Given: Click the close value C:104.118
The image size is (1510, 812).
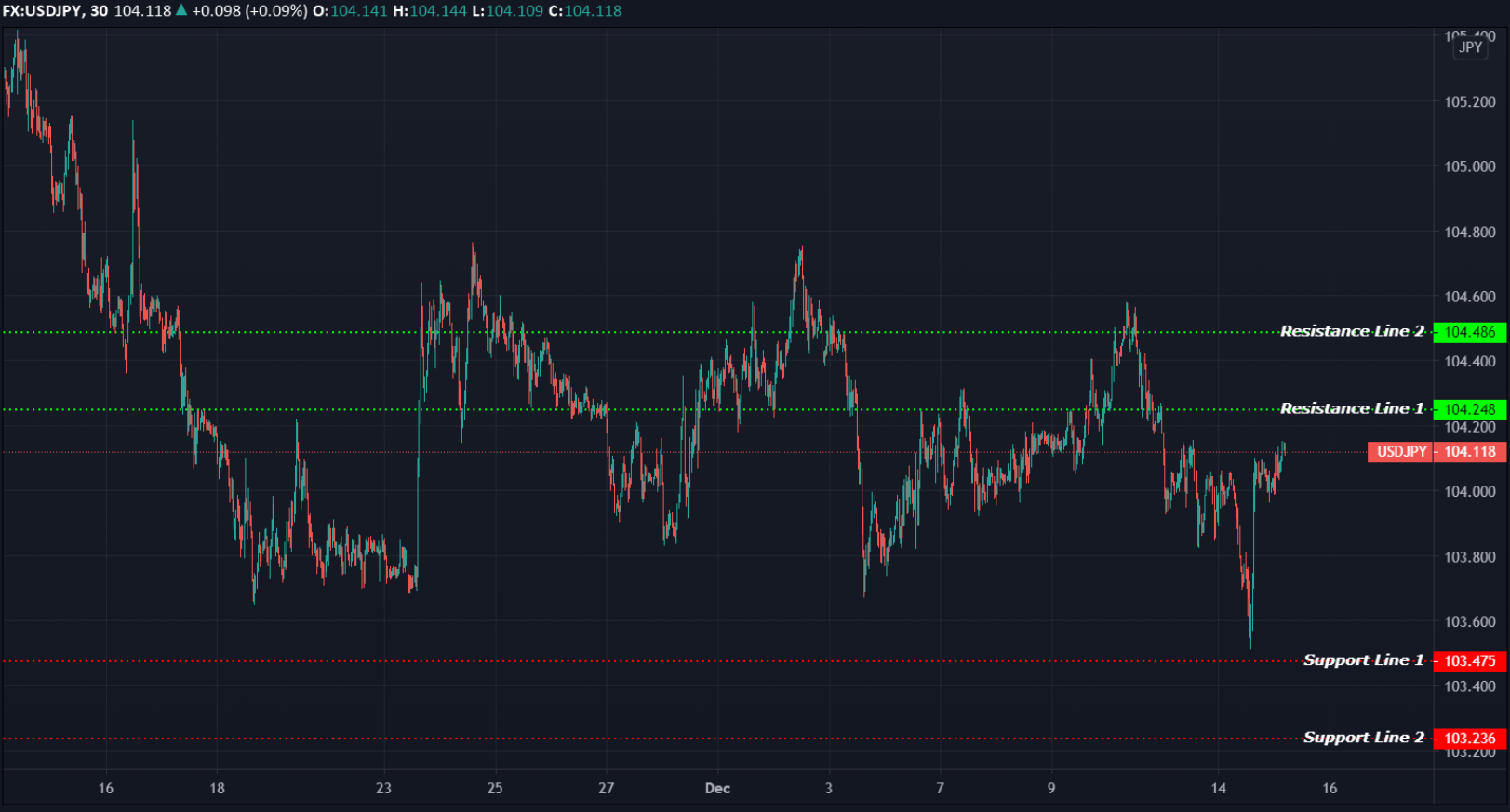Looking at the screenshot, I should click(585, 11).
